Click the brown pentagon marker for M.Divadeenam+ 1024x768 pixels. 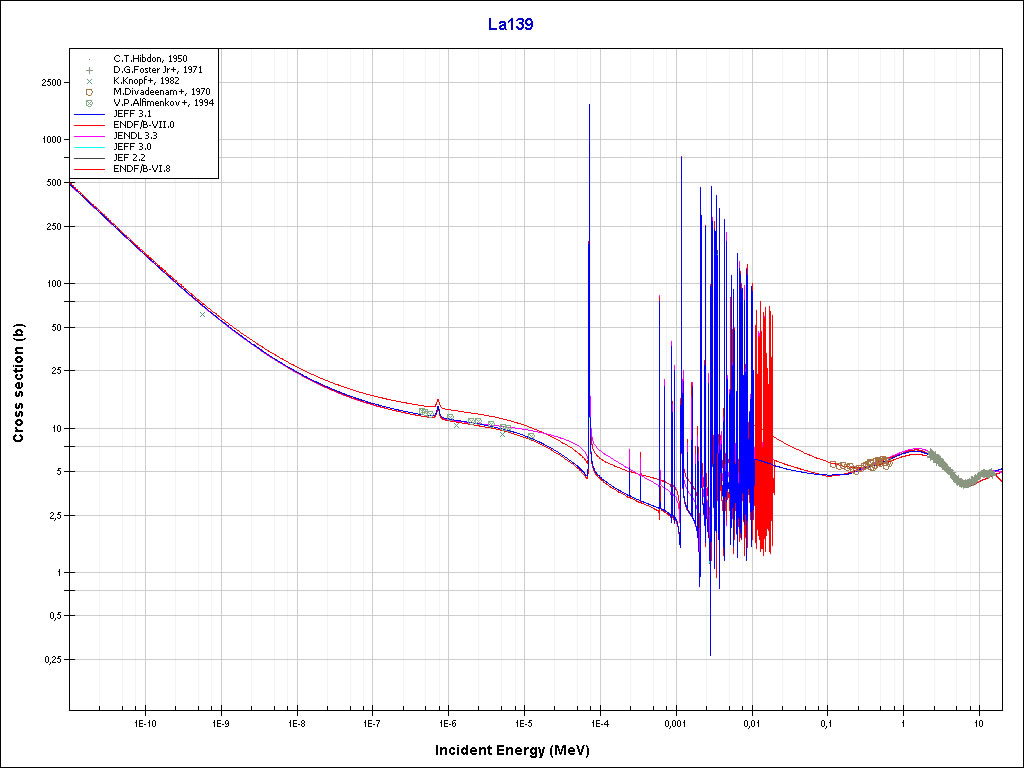pos(89,92)
